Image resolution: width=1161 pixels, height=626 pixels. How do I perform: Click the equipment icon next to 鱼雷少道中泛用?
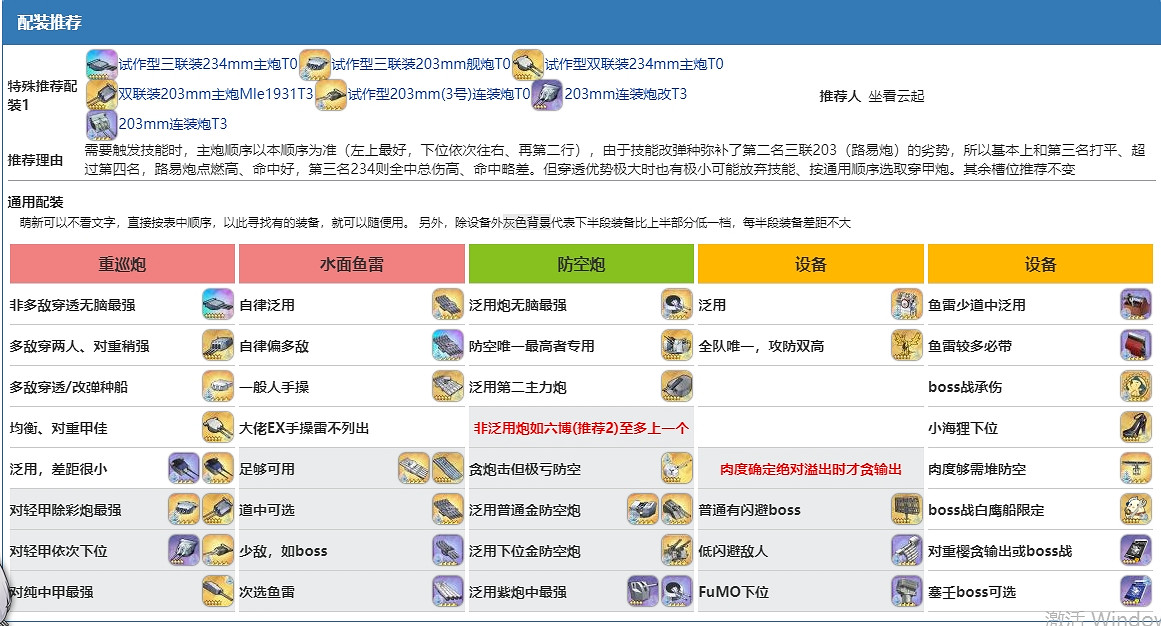click(1135, 304)
